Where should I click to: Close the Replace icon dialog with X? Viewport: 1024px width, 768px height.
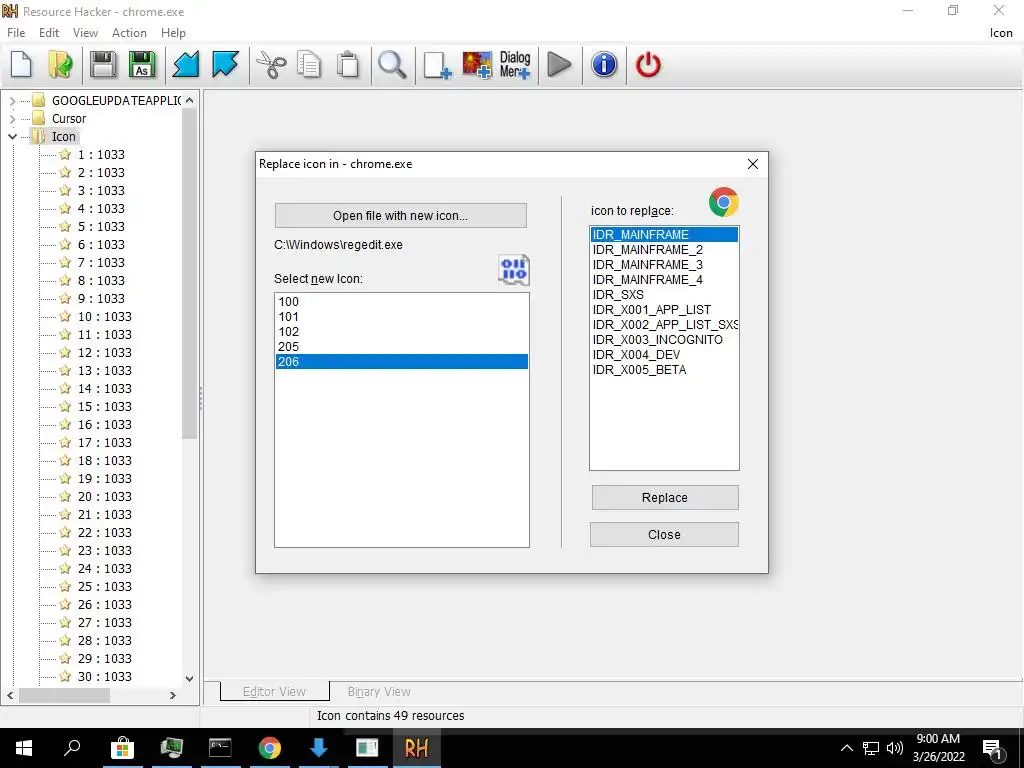coord(753,165)
